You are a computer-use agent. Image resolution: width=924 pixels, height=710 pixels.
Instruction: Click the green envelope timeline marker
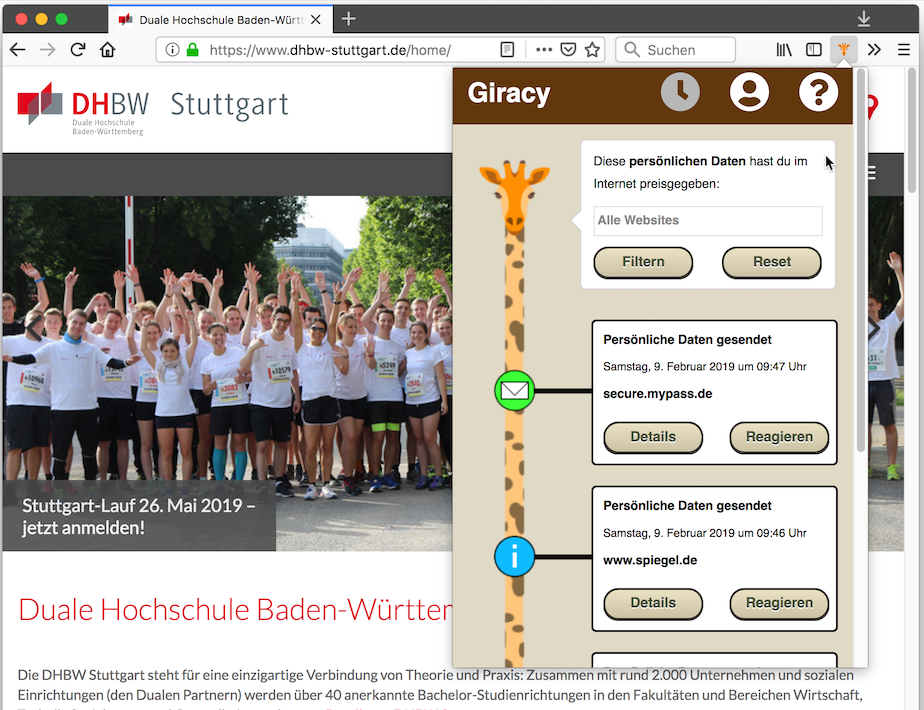514,391
